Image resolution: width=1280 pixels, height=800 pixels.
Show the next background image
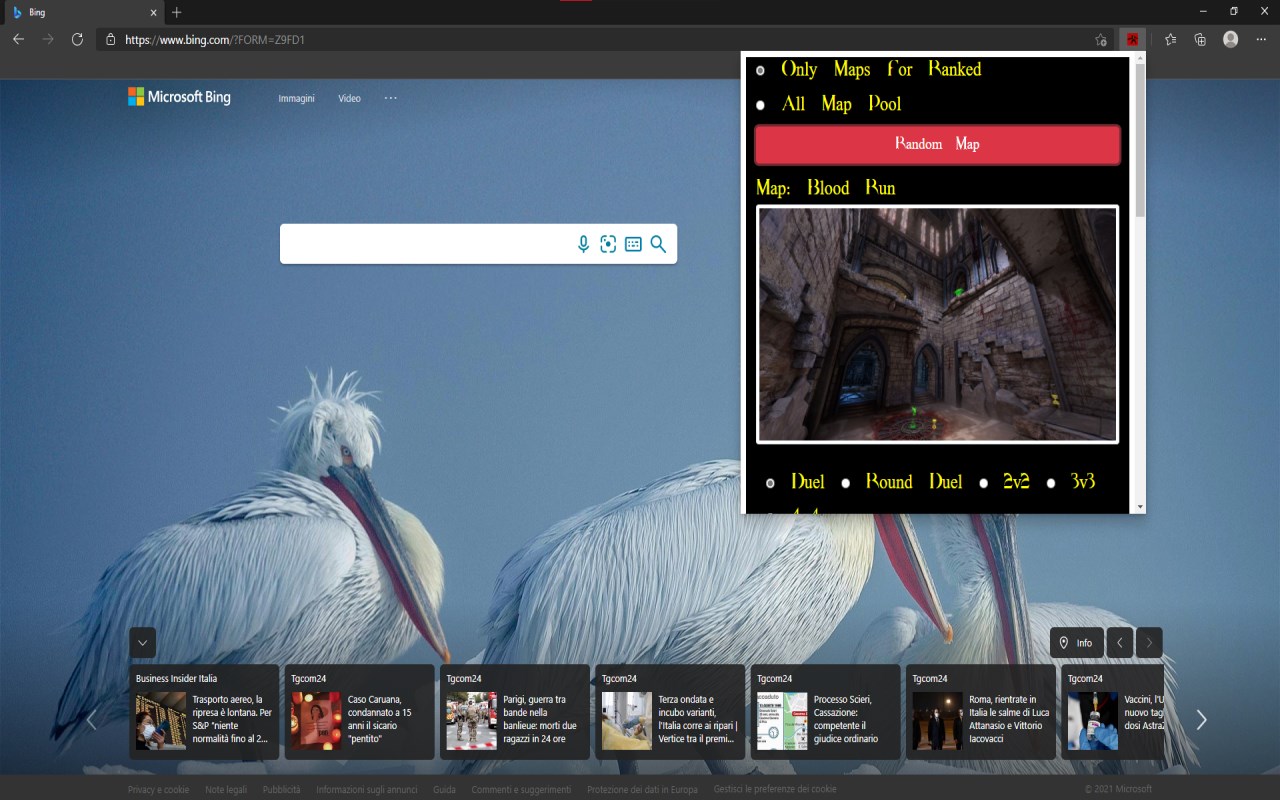point(1150,643)
